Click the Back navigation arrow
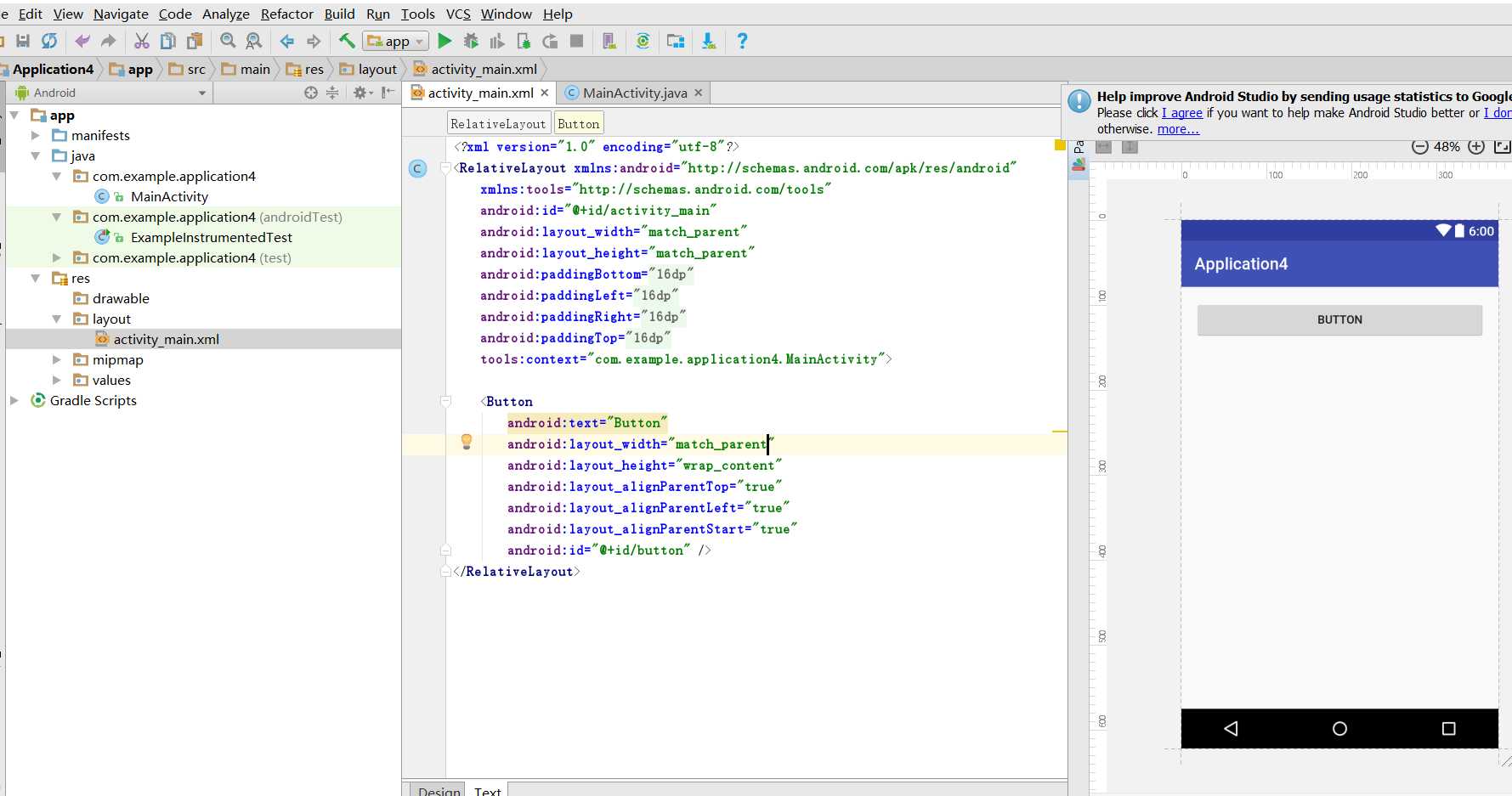This screenshot has height=796, width=1512. pyautogui.click(x=287, y=41)
